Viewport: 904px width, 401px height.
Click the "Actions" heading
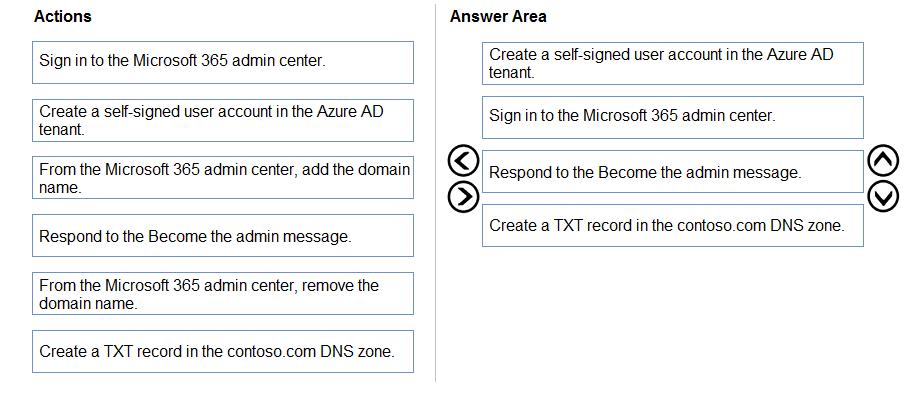[62, 17]
